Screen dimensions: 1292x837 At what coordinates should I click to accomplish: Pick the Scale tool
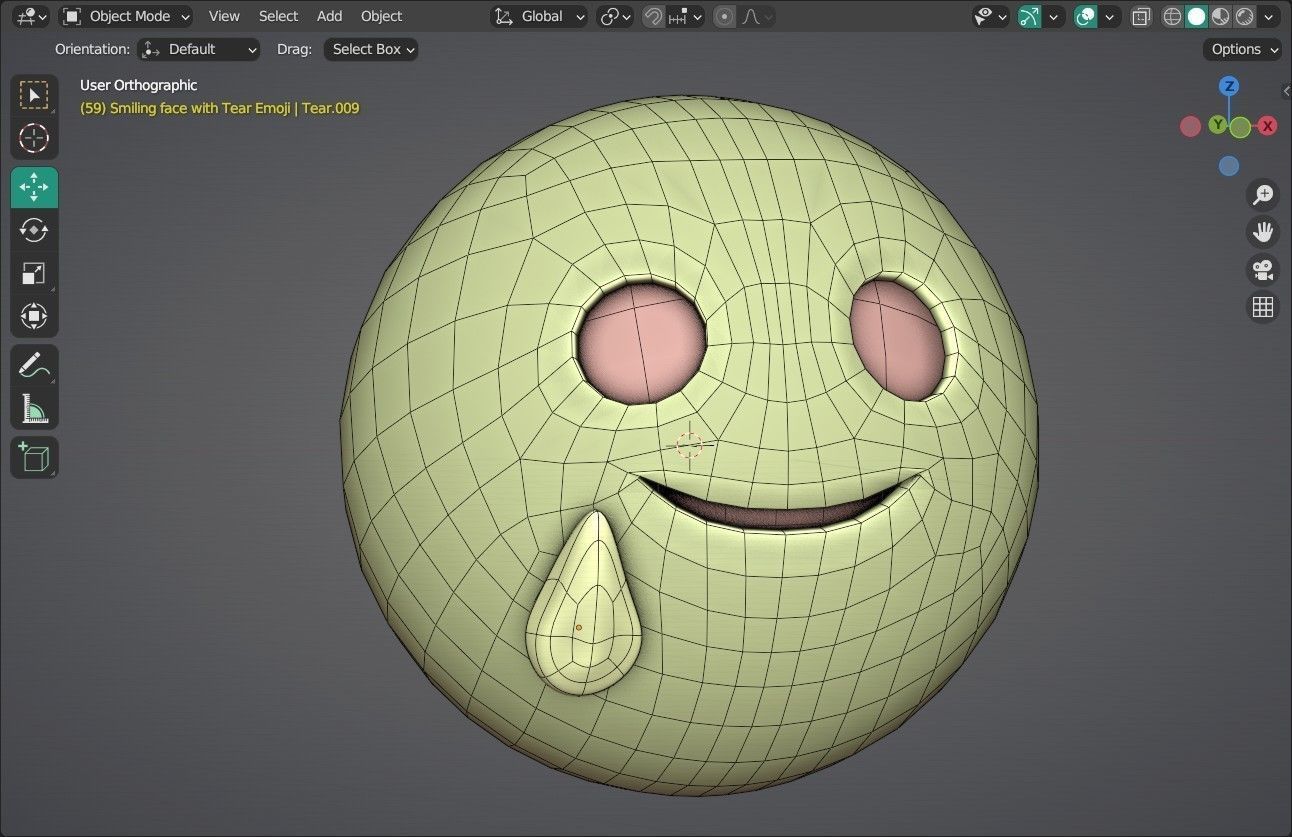[34, 273]
